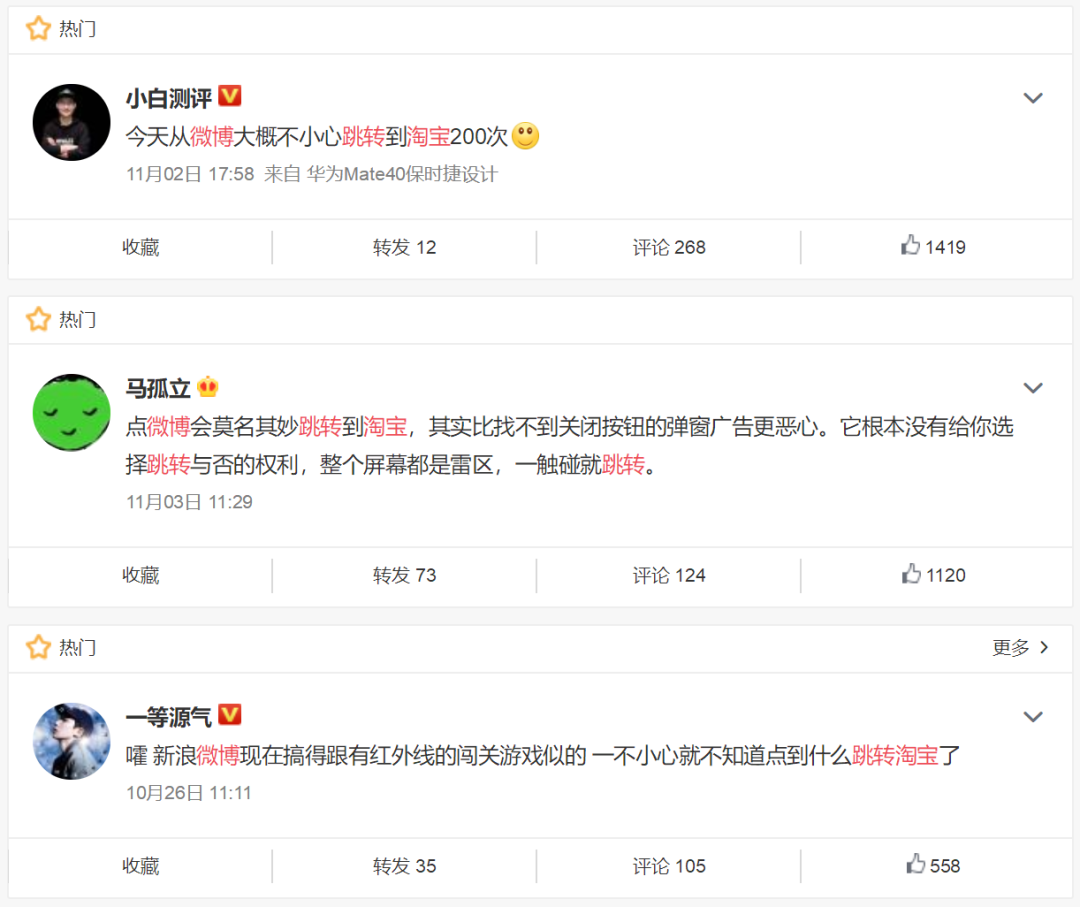Favorite 小白测评's post with 收藏
Screen dimensions: 1080x907
(141, 247)
